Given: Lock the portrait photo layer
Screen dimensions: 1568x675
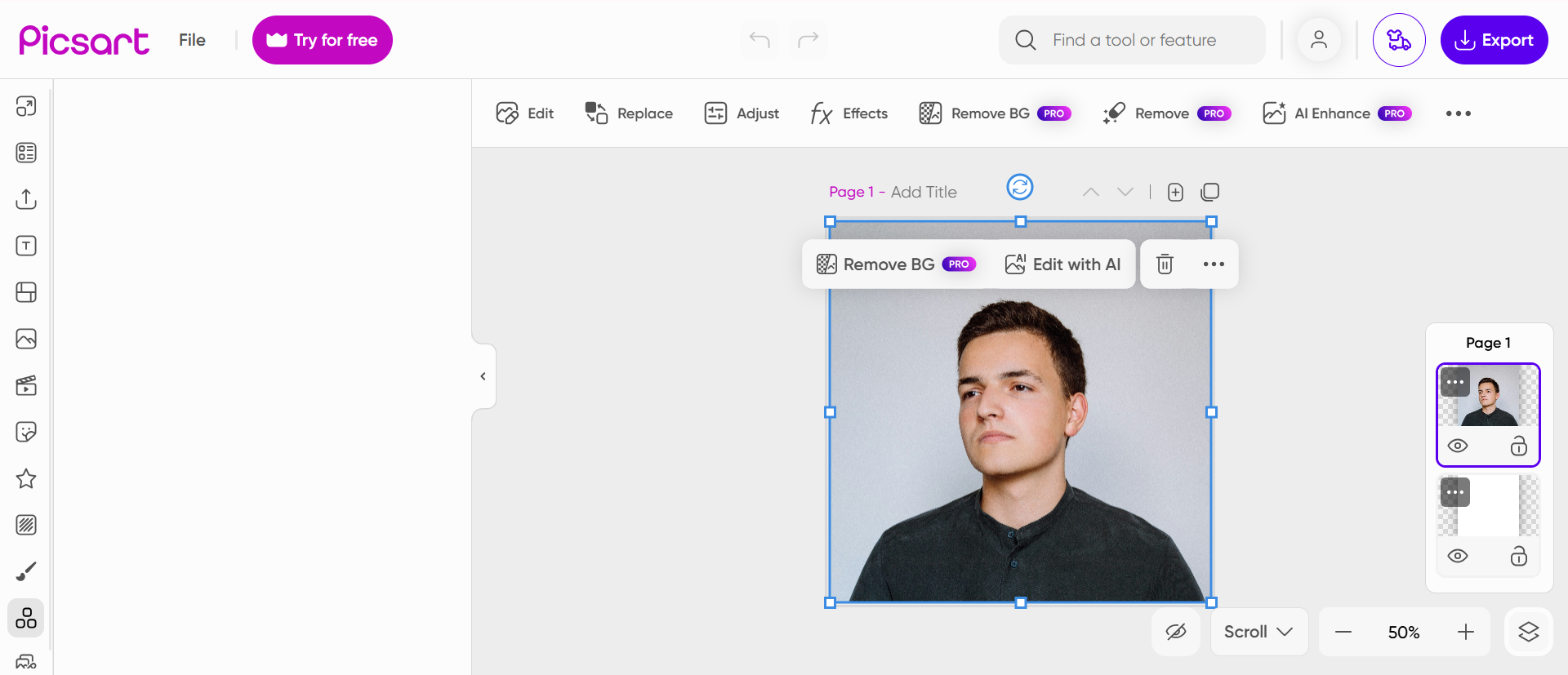Looking at the screenshot, I should click(x=1518, y=446).
